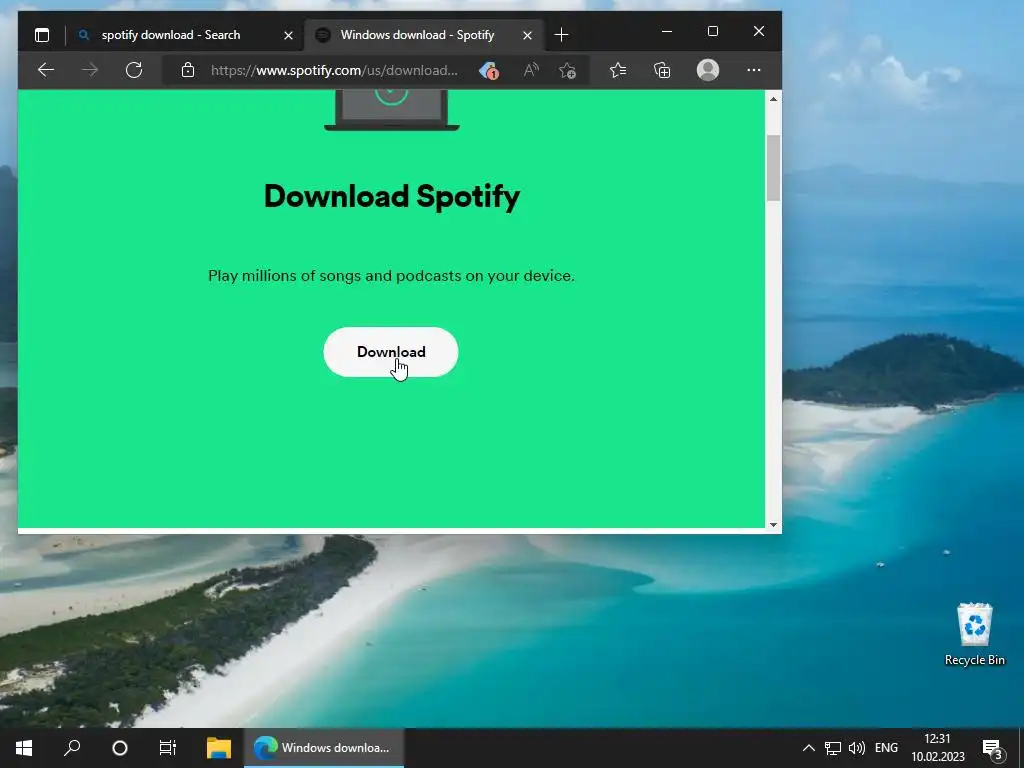Viewport: 1024px width, 768px height.
Task: Open File Explorer from taskbar
Action: tap(219, 748)
